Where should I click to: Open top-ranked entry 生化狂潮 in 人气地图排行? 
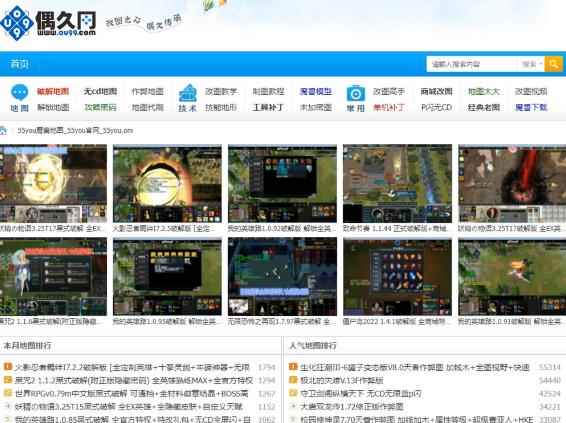(415, 367)
